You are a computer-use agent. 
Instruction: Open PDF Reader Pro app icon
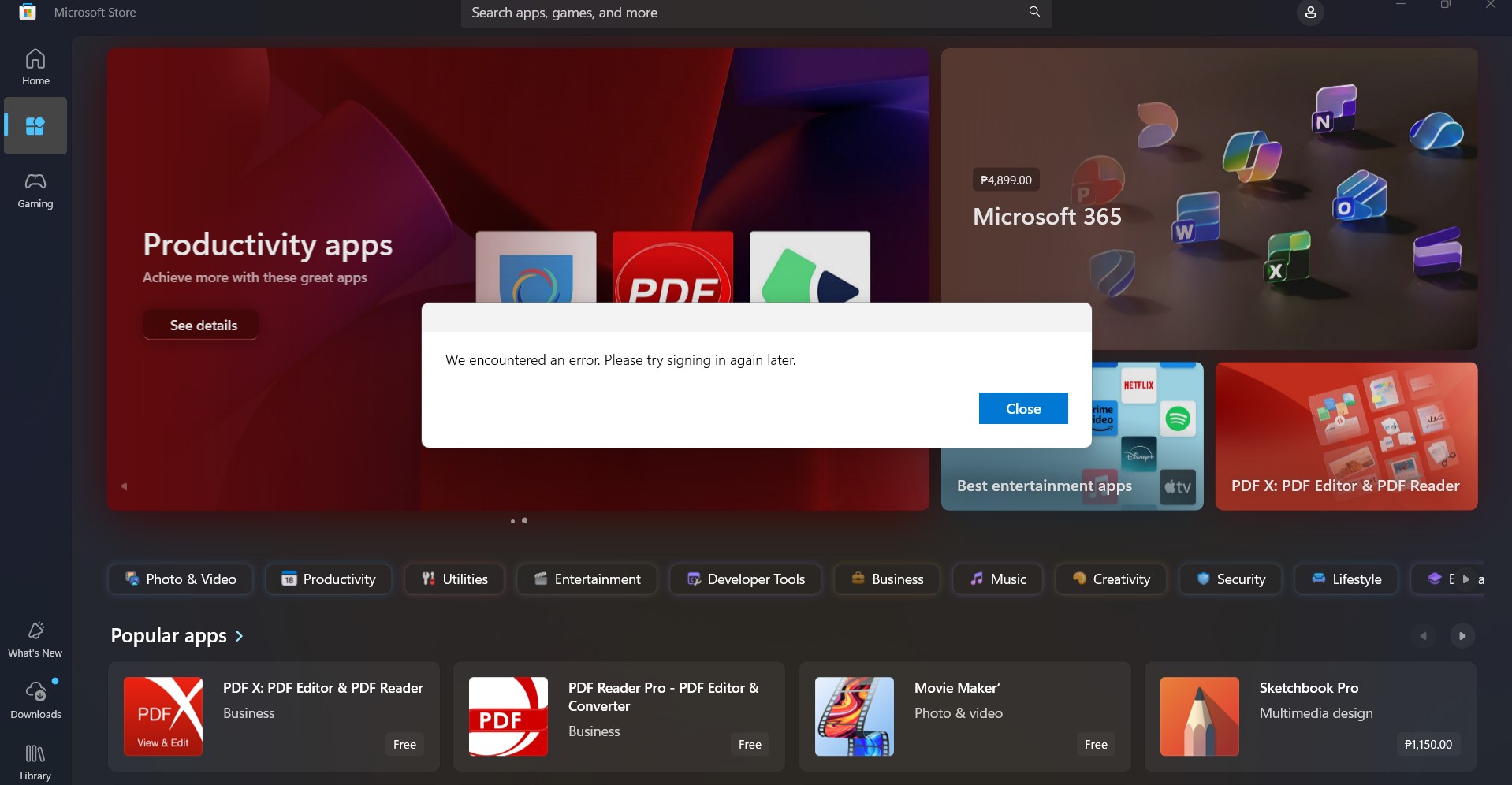(508, 716)
